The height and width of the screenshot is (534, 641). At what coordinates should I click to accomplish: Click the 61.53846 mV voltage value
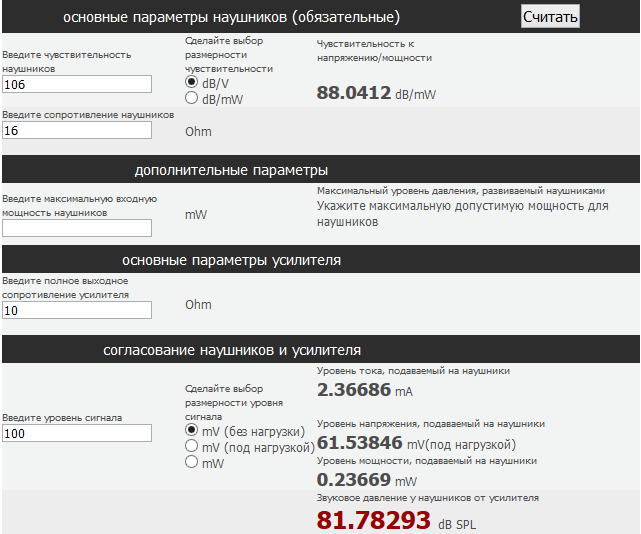click(416, 443)
